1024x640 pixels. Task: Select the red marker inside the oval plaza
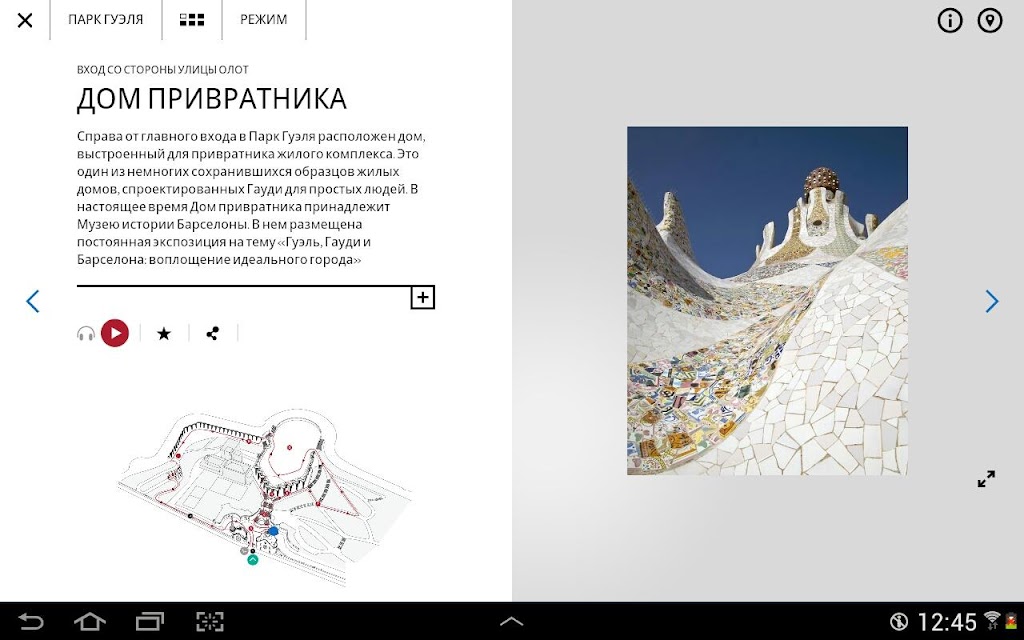click(x=289, y=448)
